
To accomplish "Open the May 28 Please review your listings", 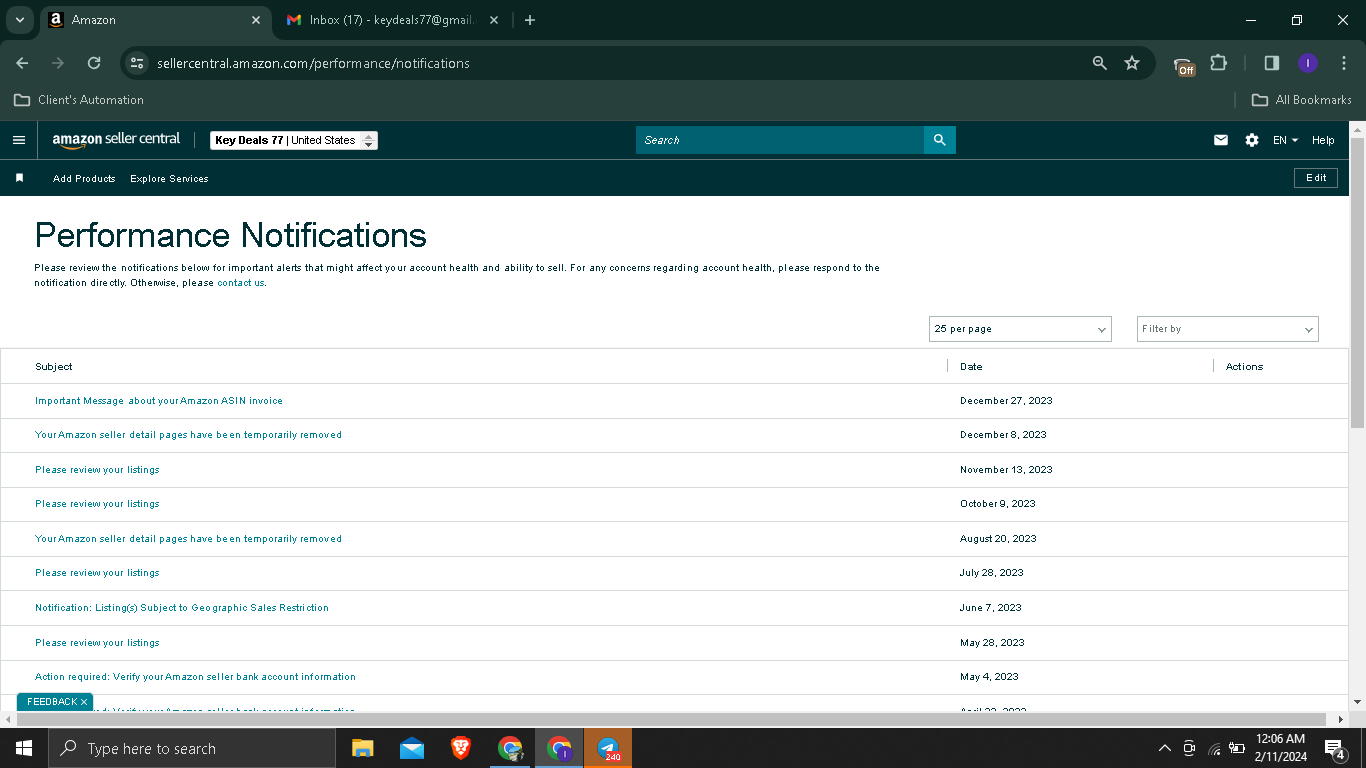I will point(97,643).
